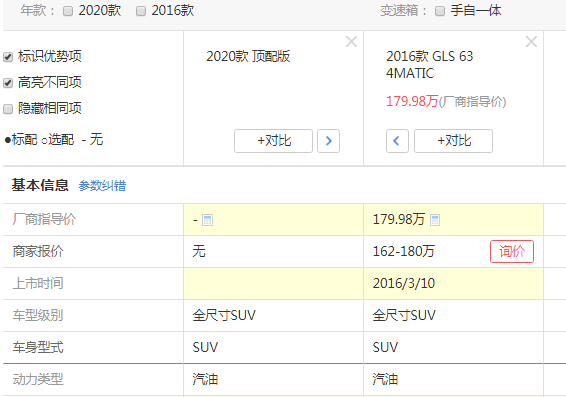This screenshot has width=566, height=397.
Task: Select the 162-180万 dealer price text
Action: (404, 251)
